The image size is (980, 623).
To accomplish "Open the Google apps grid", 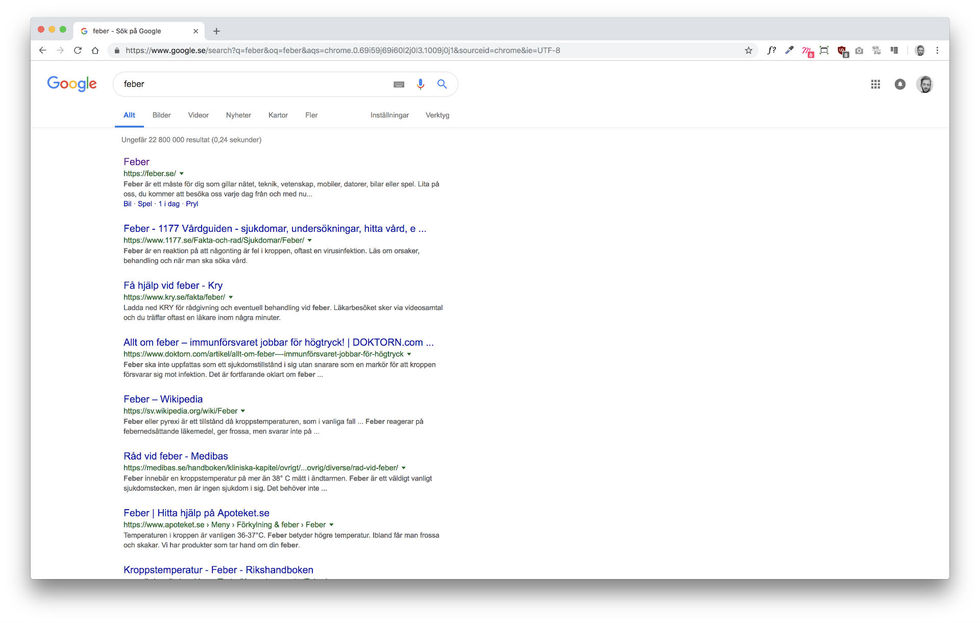I will tap(875, 84).
